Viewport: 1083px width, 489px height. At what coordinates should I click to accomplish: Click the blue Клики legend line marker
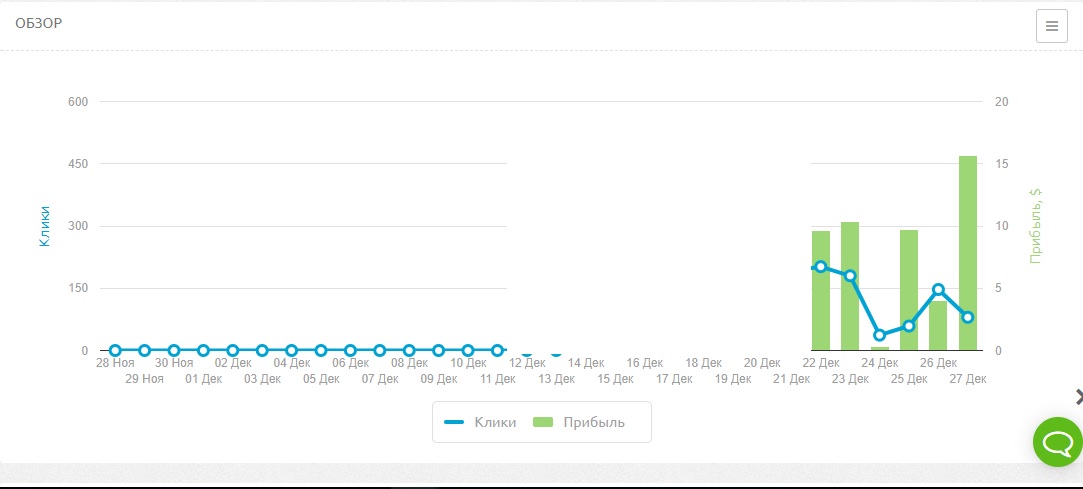(454, 422)
